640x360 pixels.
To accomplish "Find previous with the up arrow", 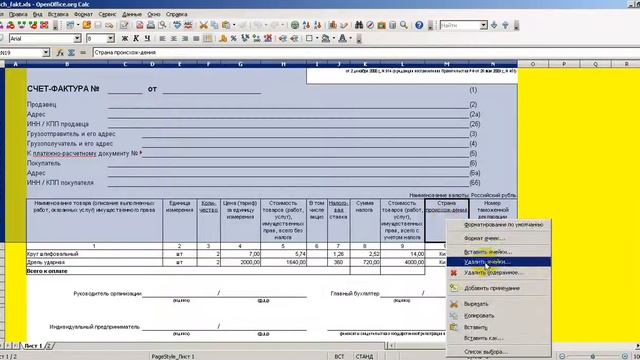I will point(505,25).
